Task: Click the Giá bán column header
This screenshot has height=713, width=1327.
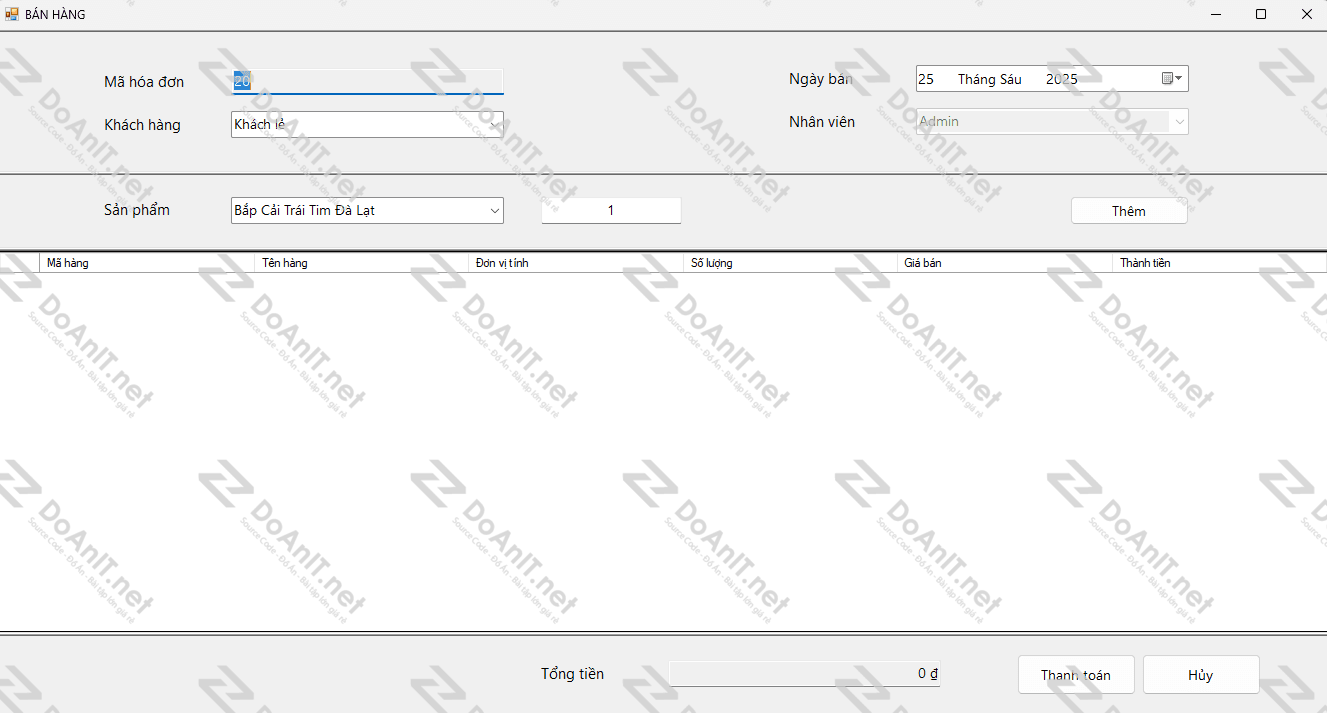Action: [1004, 263]
